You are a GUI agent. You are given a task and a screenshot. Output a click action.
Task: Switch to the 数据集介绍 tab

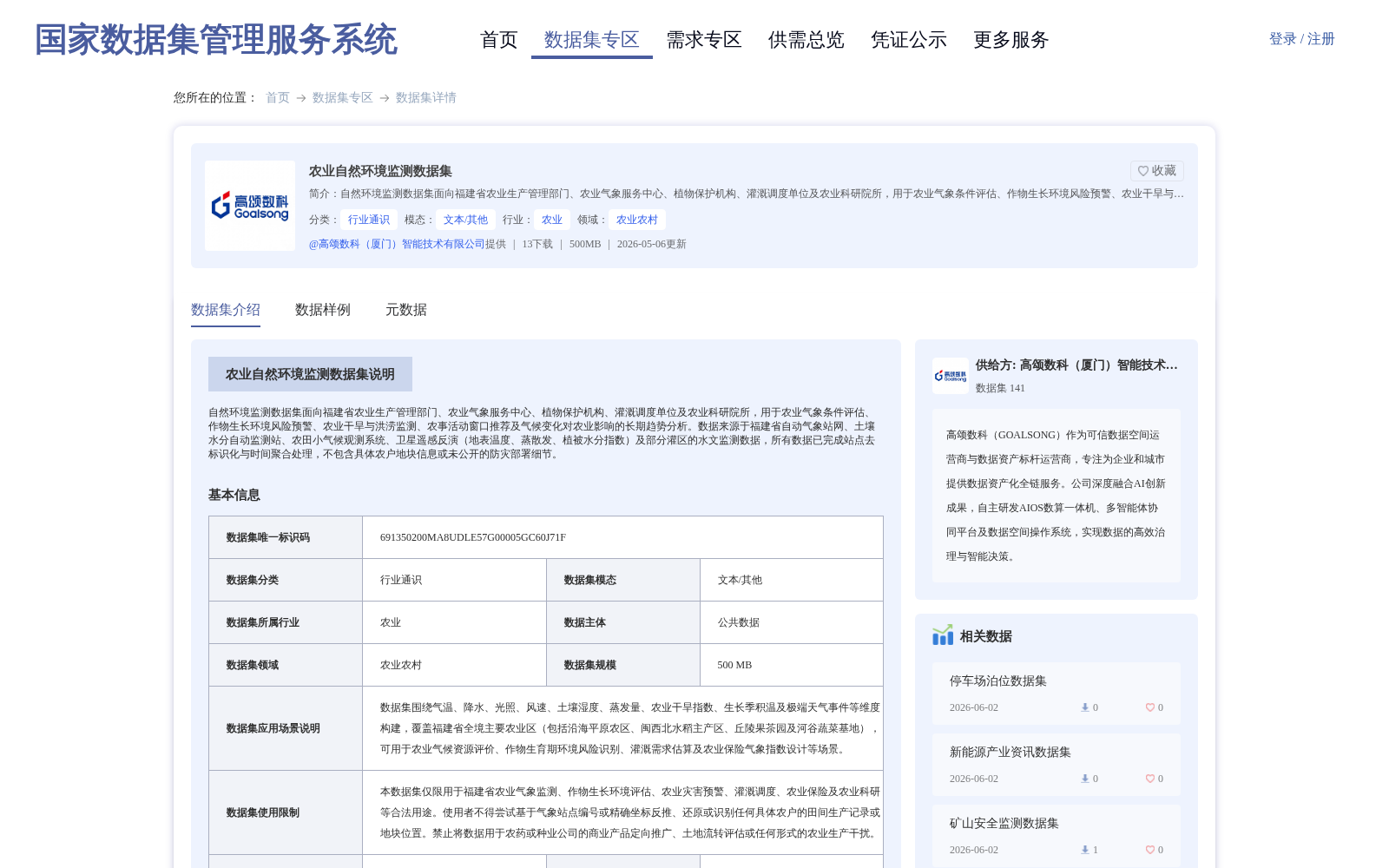tap(226, 310)
